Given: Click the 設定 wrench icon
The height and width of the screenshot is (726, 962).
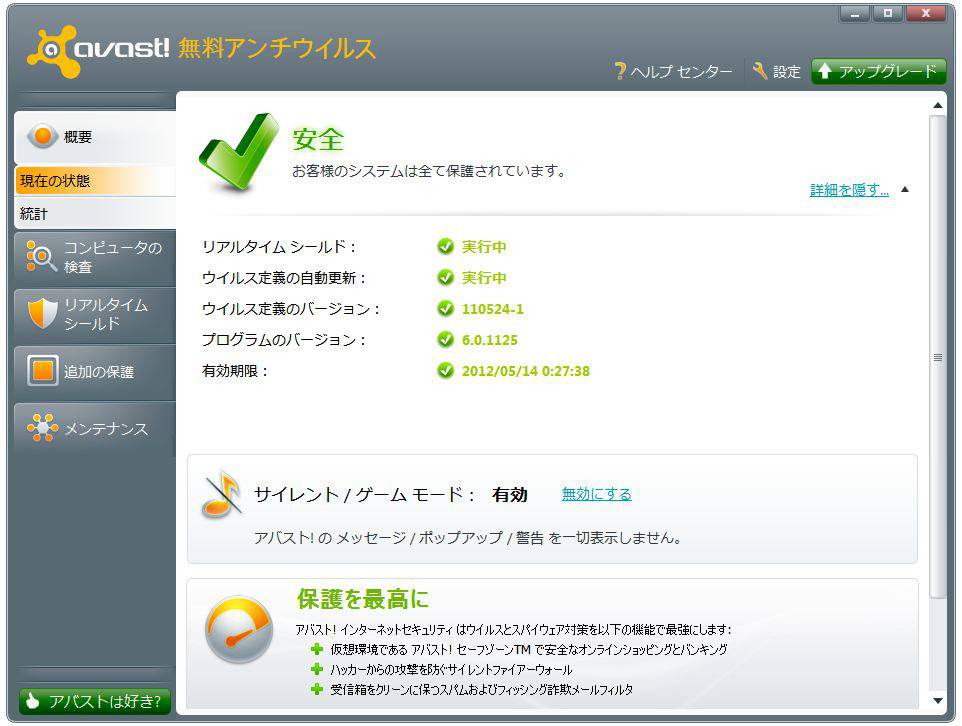Looking at the screenshot, I should pyautogui.click(x=760, y=71).
